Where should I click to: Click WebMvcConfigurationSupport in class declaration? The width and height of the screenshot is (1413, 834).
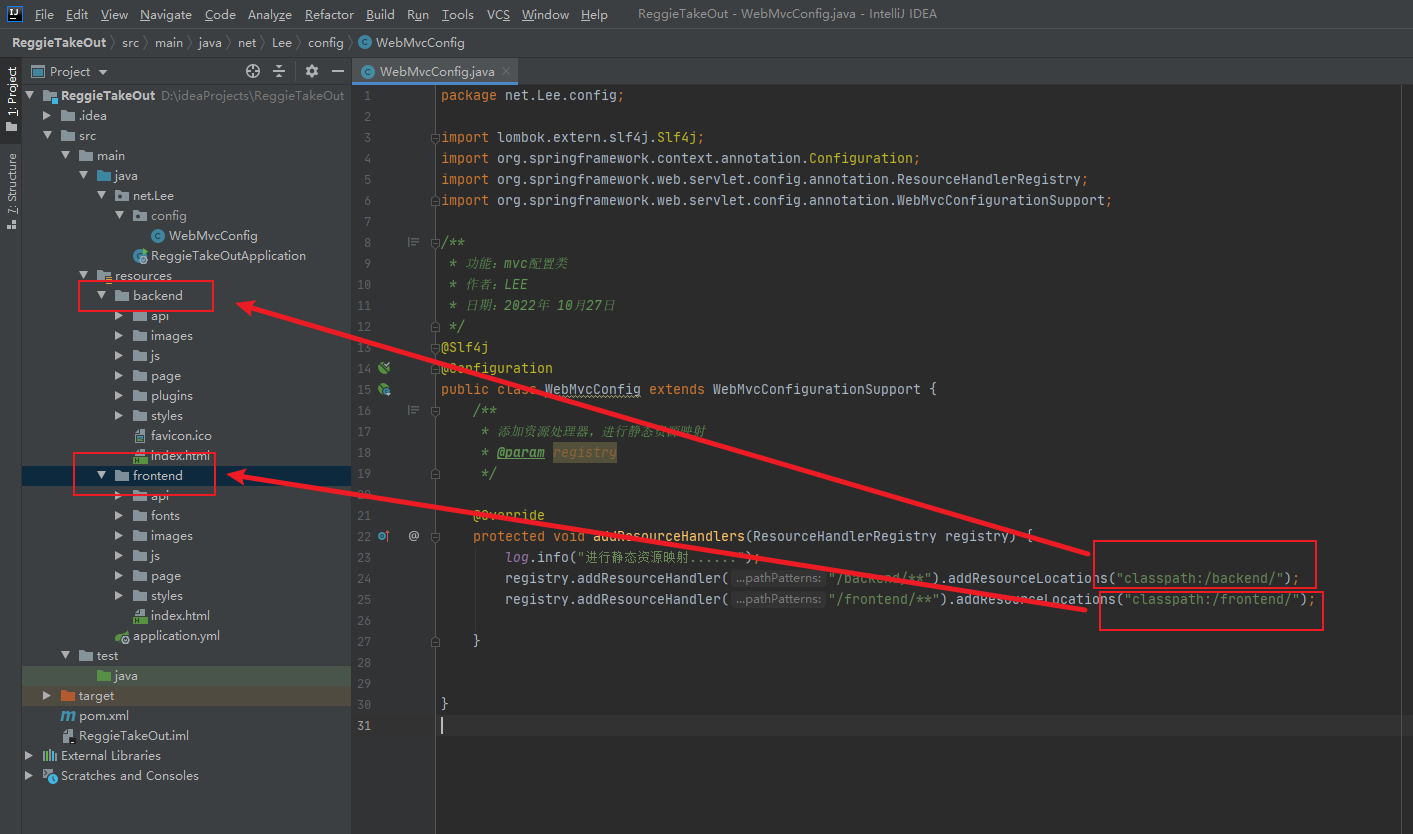pyautogui.click(x=817, y=389)
